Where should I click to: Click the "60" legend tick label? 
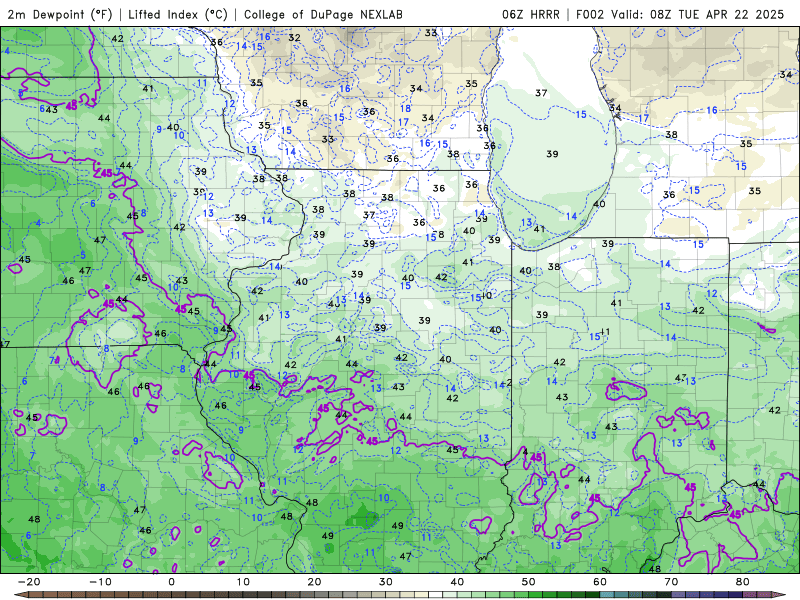[x=600, y=582]
